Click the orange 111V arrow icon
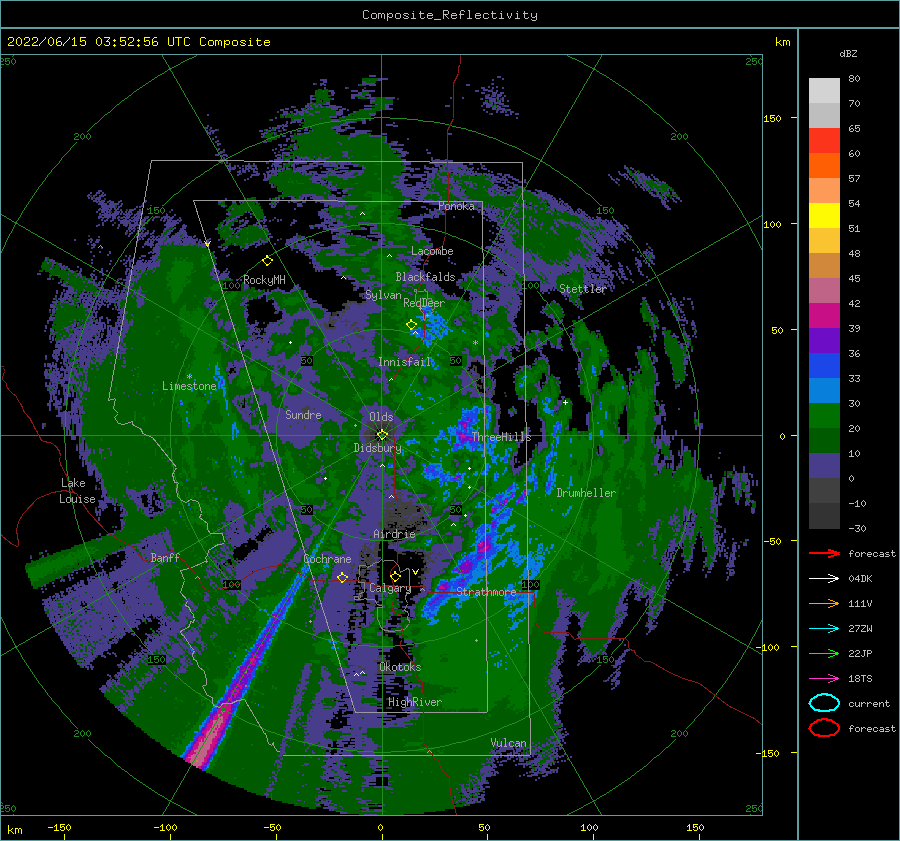Viewport: 900px width, 841px height. [x=824, y=603]
